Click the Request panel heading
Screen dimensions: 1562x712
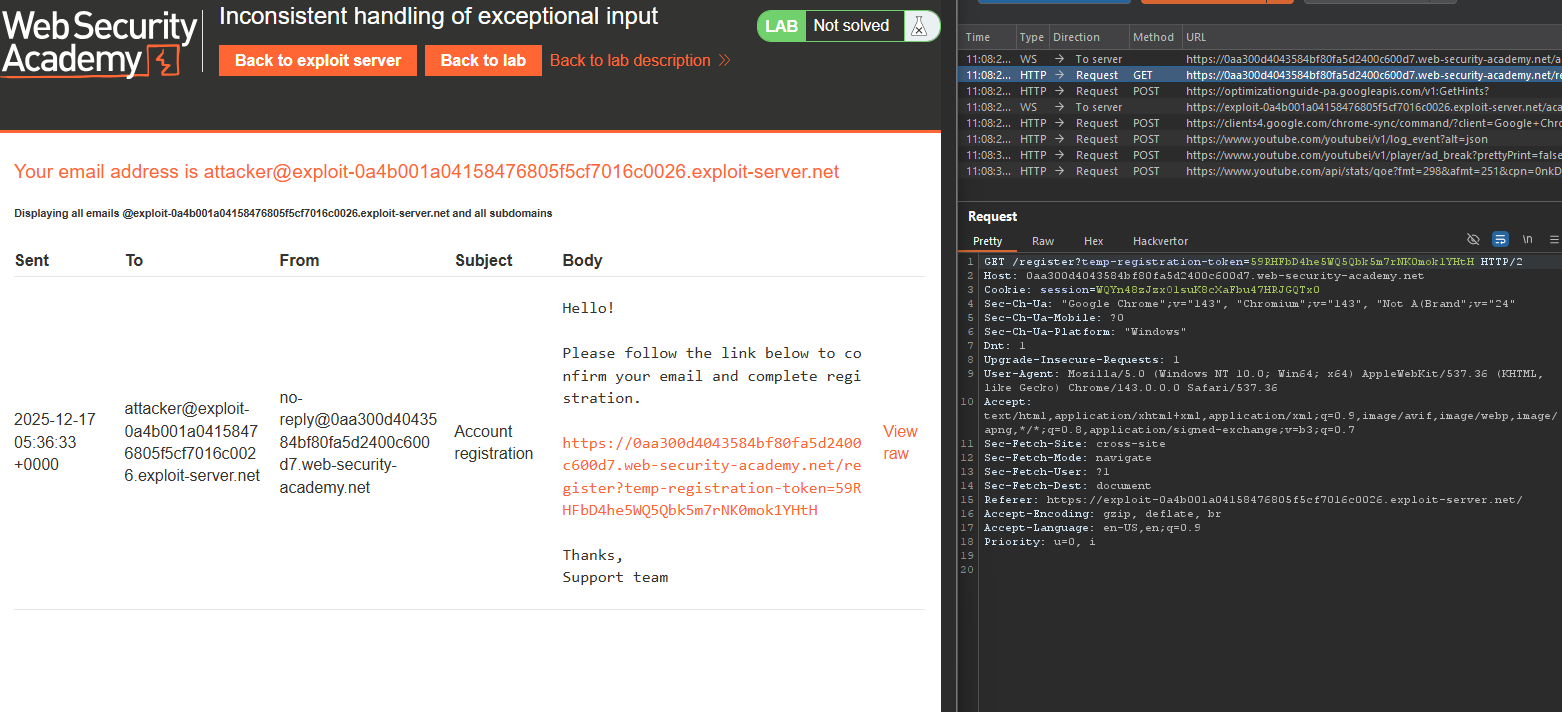click(x=992, y=216)
